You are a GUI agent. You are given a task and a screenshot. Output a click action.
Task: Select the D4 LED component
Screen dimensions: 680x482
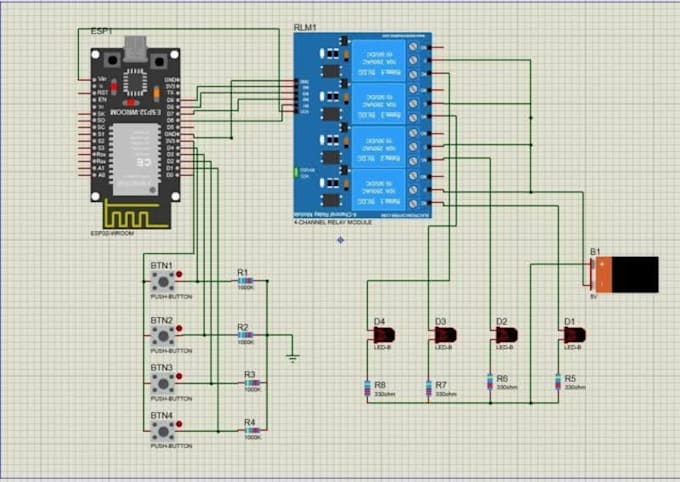click(x=384, y=335)
